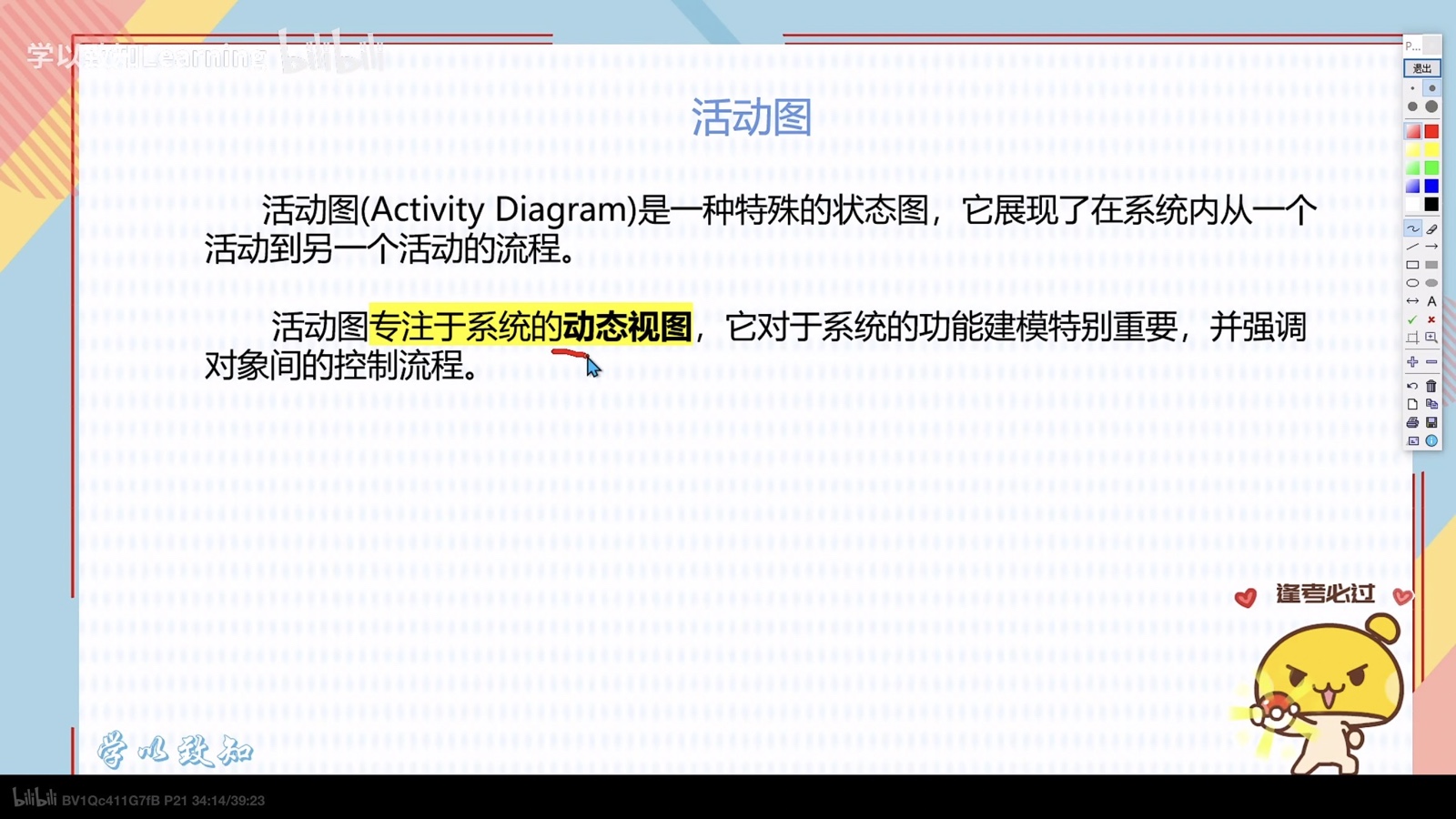Pick the solid red color swatch
Viewport: 1456px width, 819px height.
click(x=1431, y=132)
